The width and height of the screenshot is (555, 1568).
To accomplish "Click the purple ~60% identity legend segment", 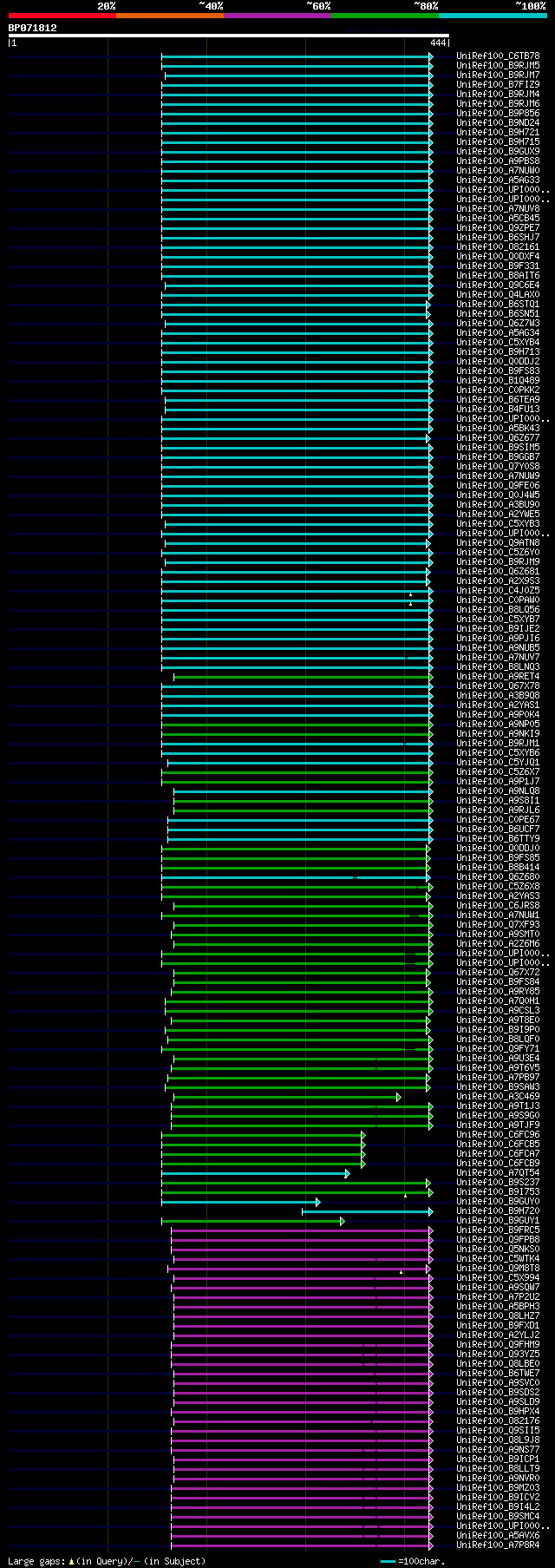I will pyautogui.click(x=277, y=15).
